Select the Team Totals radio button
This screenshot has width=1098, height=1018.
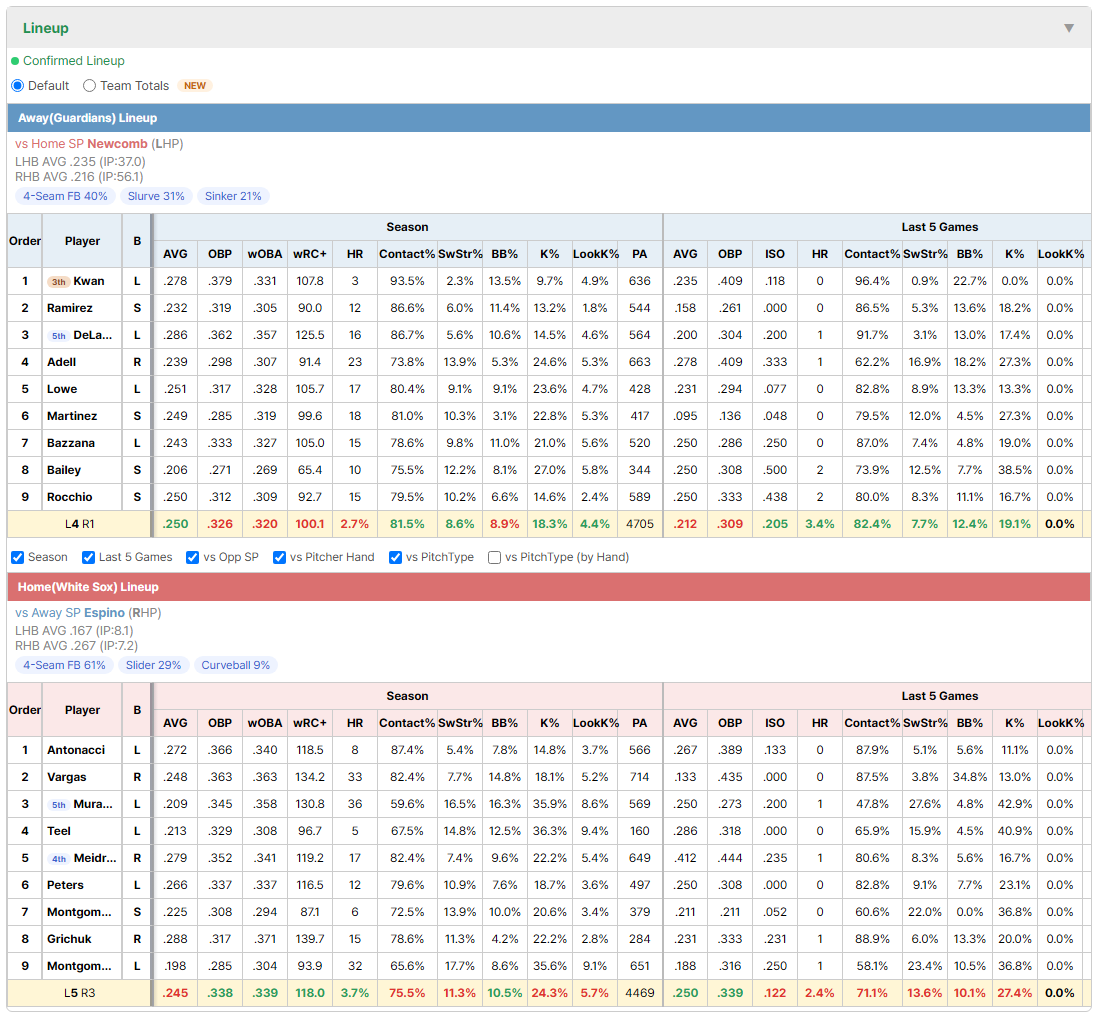pyautogui.click(x=89, y=85)
